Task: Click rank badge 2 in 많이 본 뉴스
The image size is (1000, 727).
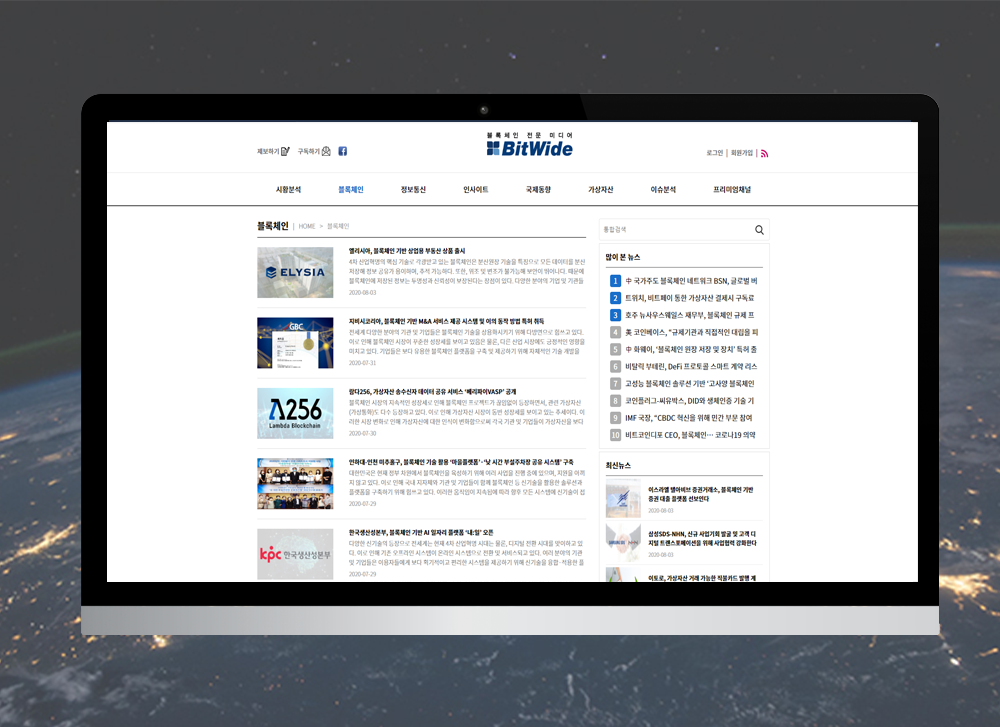Action: 615,298
